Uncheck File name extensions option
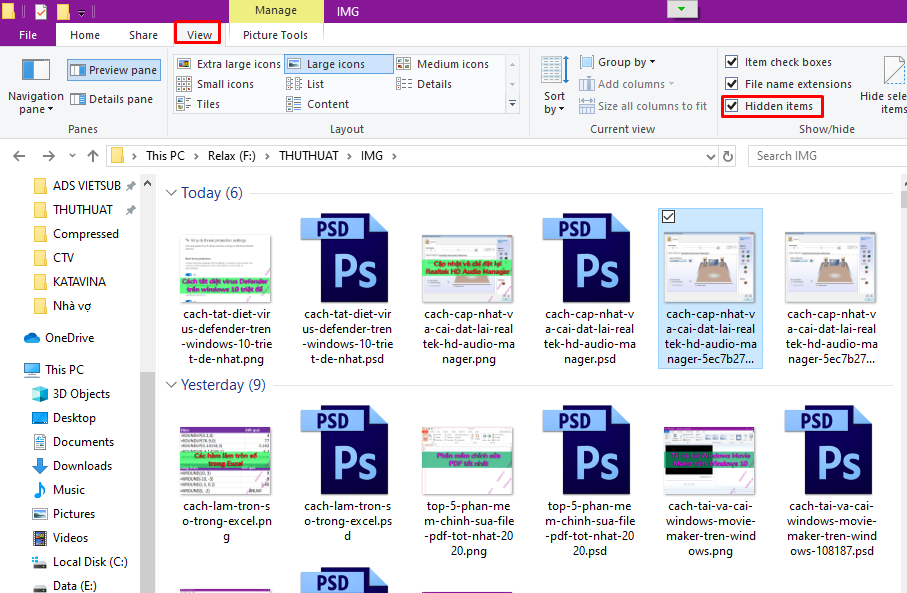Image resolution: width=907 pixels, height=593 pixels. coord(732,84)
